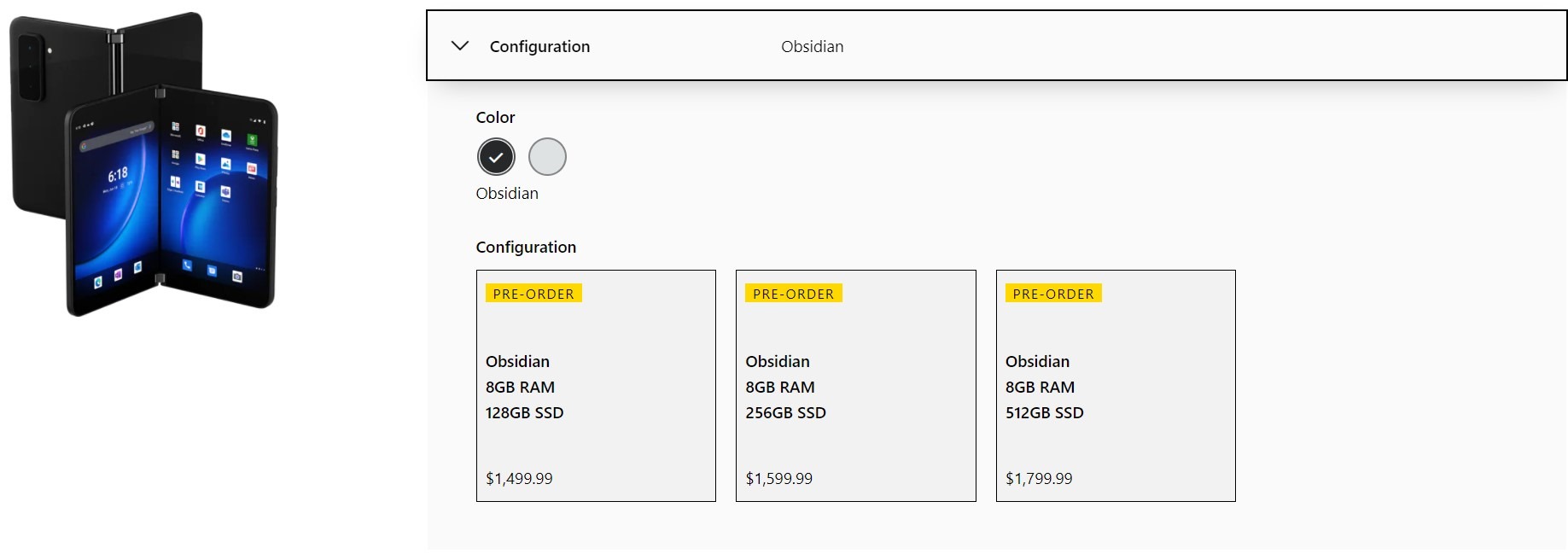The width and height of the screenshot is (1568, 554).
Task: Click the Obsidian summary text in header
Action: [x=812, y=47]
